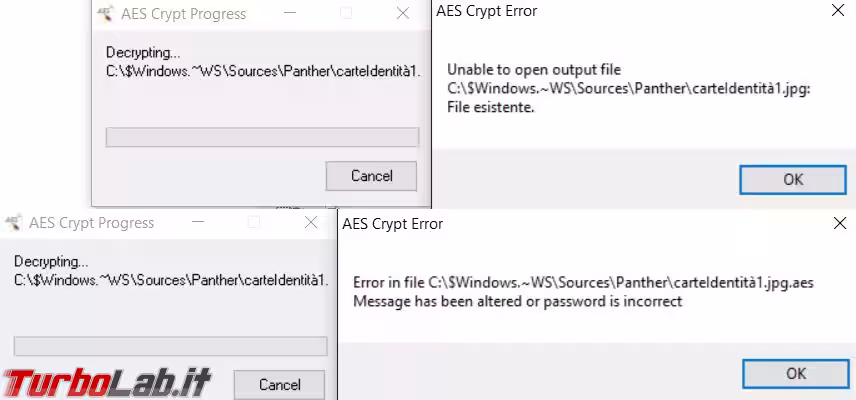Close the 'File esistente' error dialog with X
856x400 pixels.
(837, 11)
